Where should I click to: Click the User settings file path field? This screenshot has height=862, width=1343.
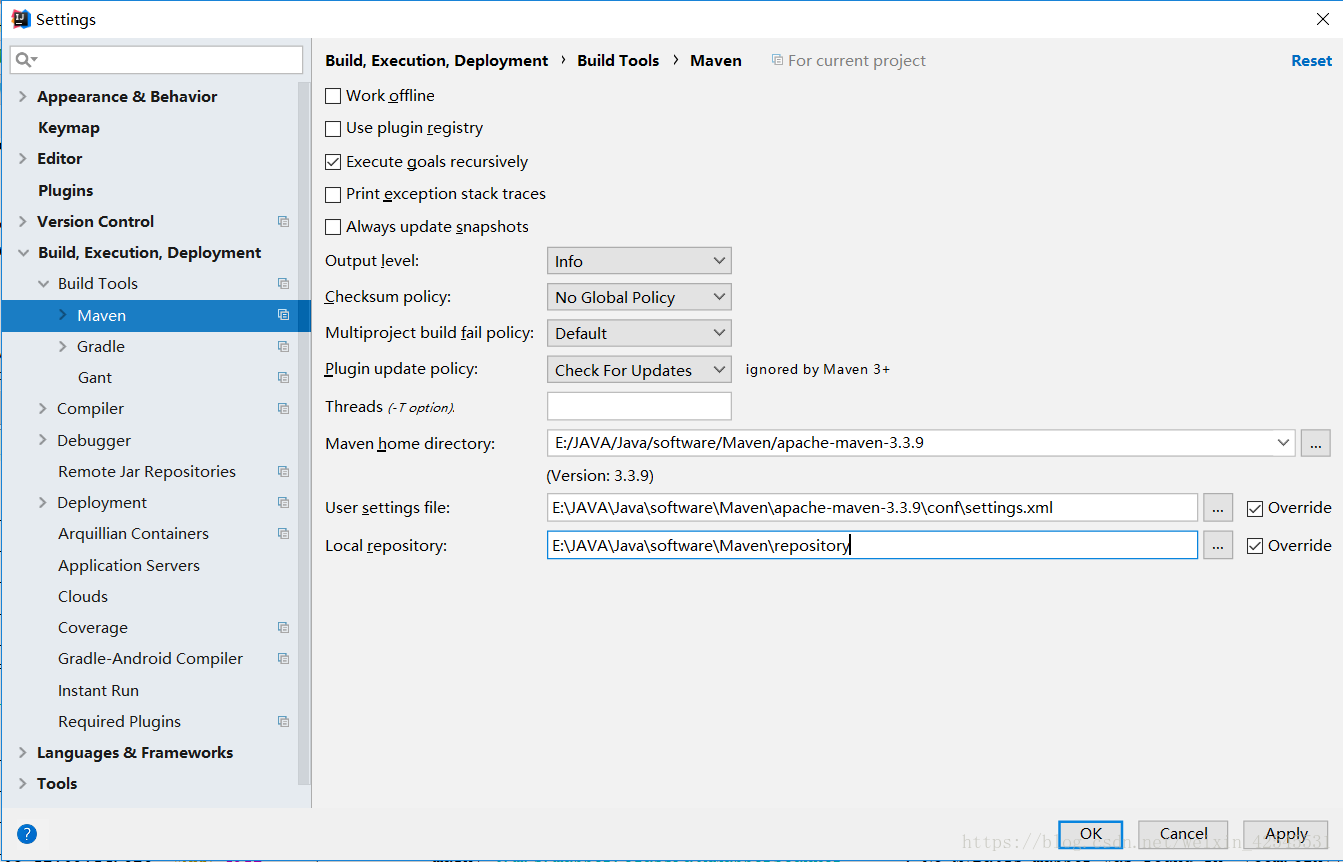(x=872, y=508)
